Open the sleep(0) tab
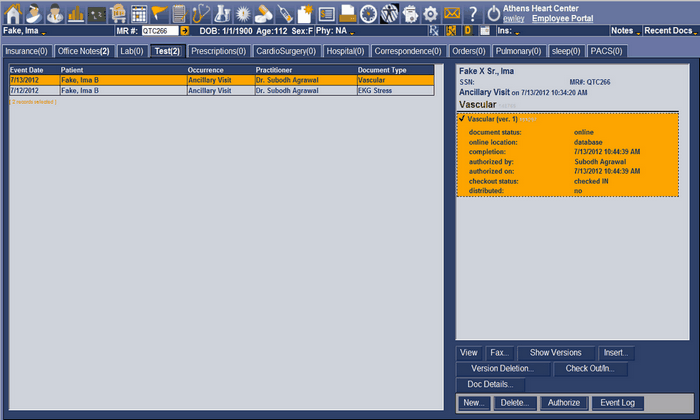The height and width of the screenshot is (420, 700). tap(566, 51)
